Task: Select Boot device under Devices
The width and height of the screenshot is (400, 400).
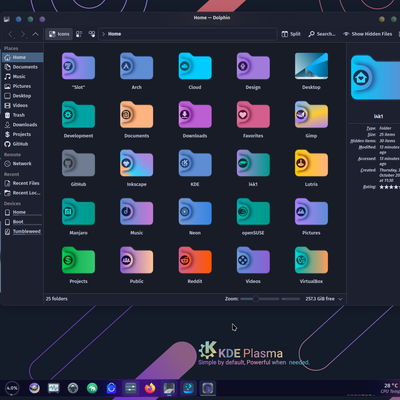Action: coord(23,222)
